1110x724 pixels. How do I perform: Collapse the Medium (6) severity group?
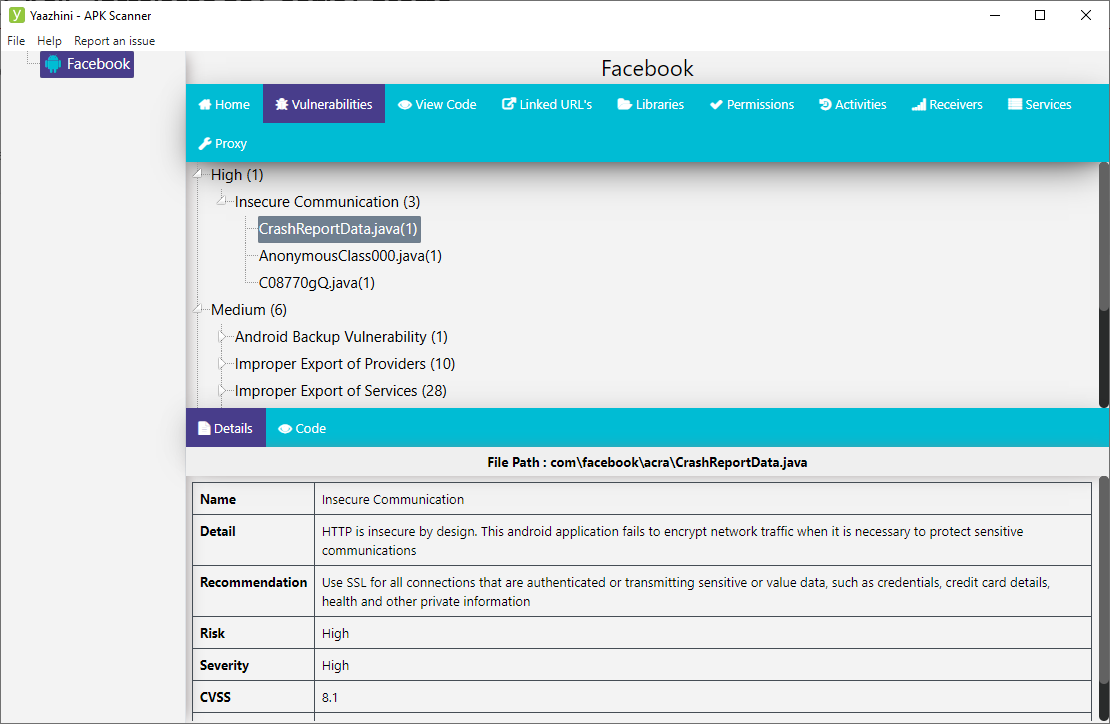(x=199, y=309)
